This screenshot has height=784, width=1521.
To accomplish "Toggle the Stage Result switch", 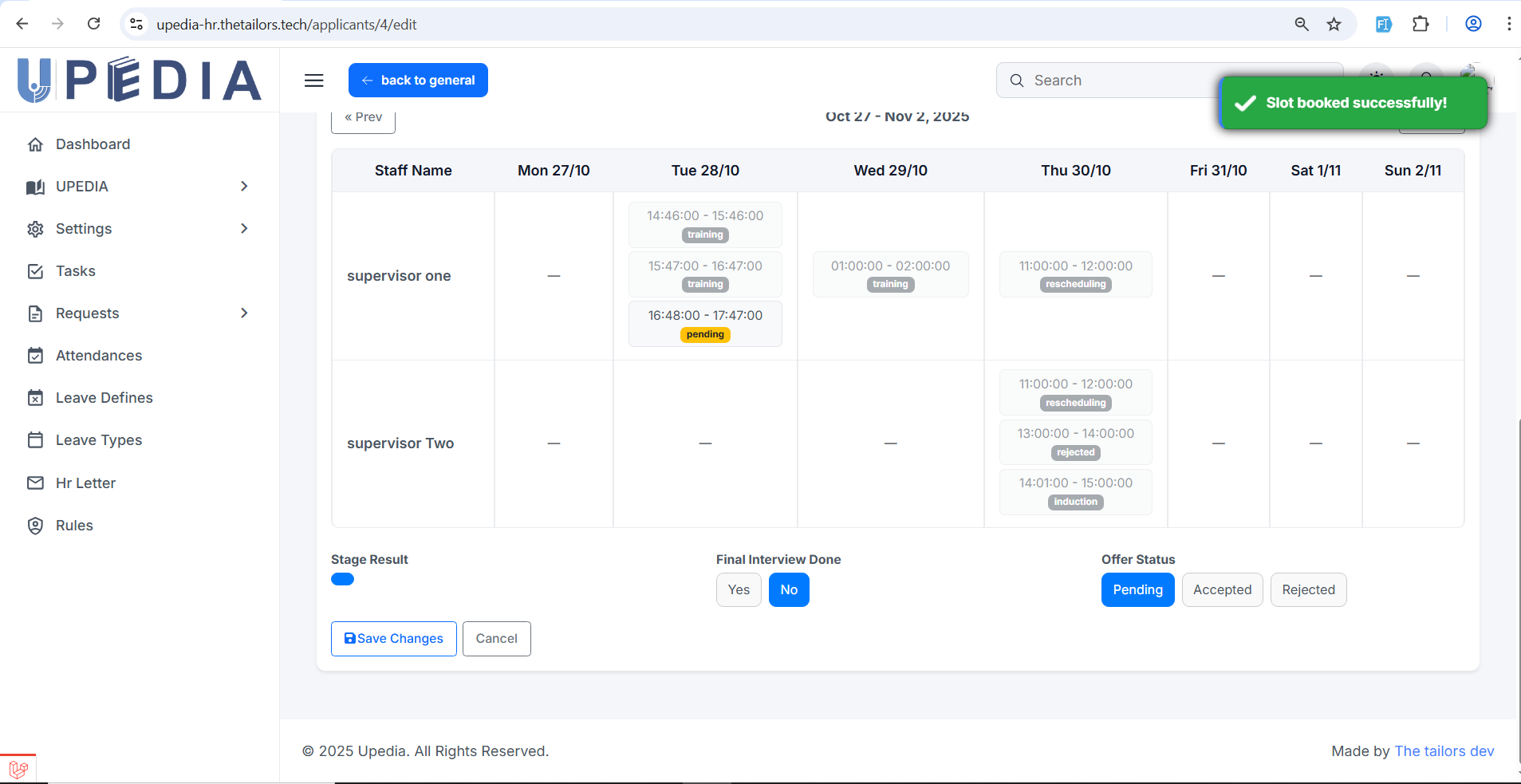I will [x=342, y=580].
